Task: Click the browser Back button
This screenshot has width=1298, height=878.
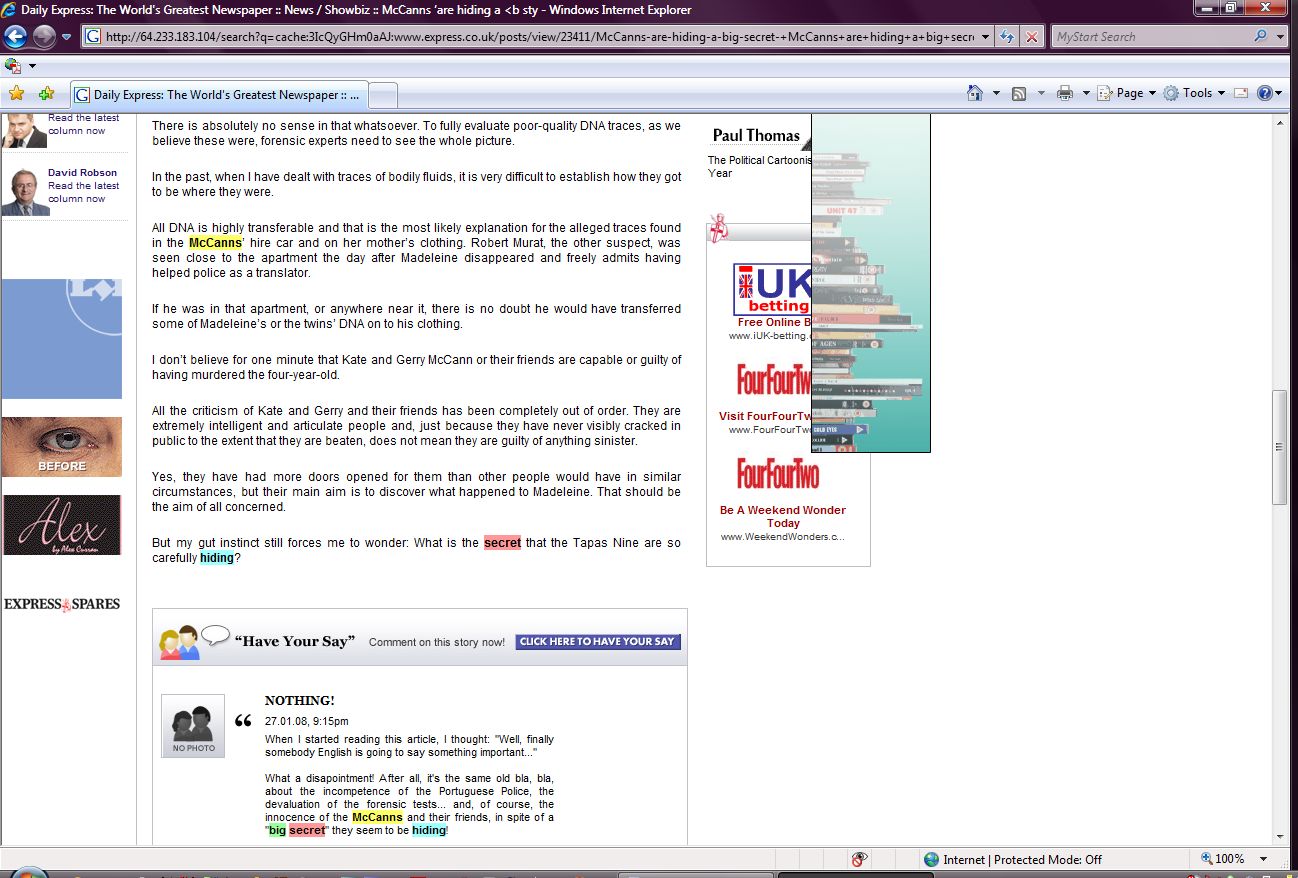Action: pyautogui.click(x=15, y=37)
